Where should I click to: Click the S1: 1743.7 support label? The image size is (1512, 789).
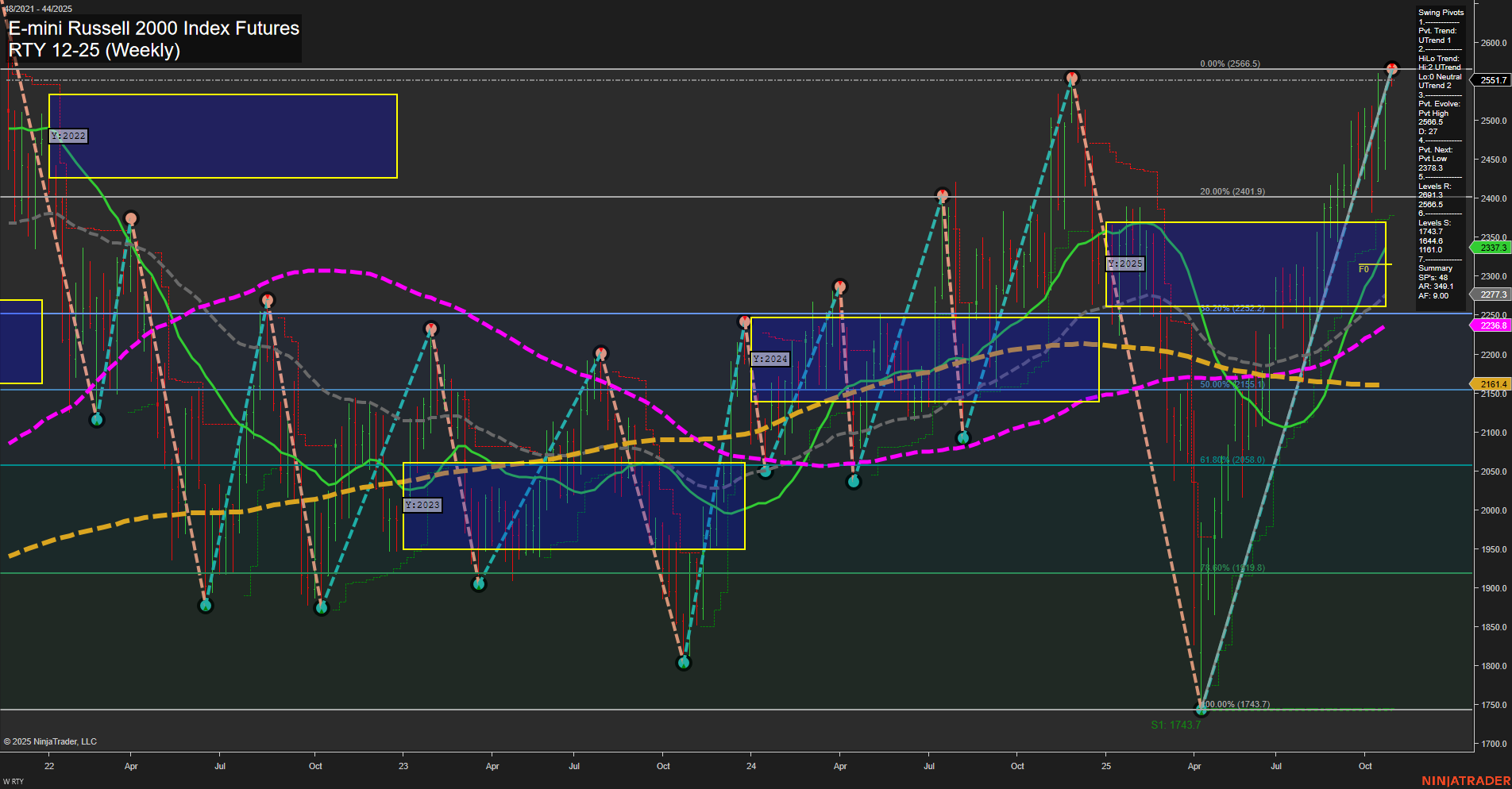click(1176, 724)
